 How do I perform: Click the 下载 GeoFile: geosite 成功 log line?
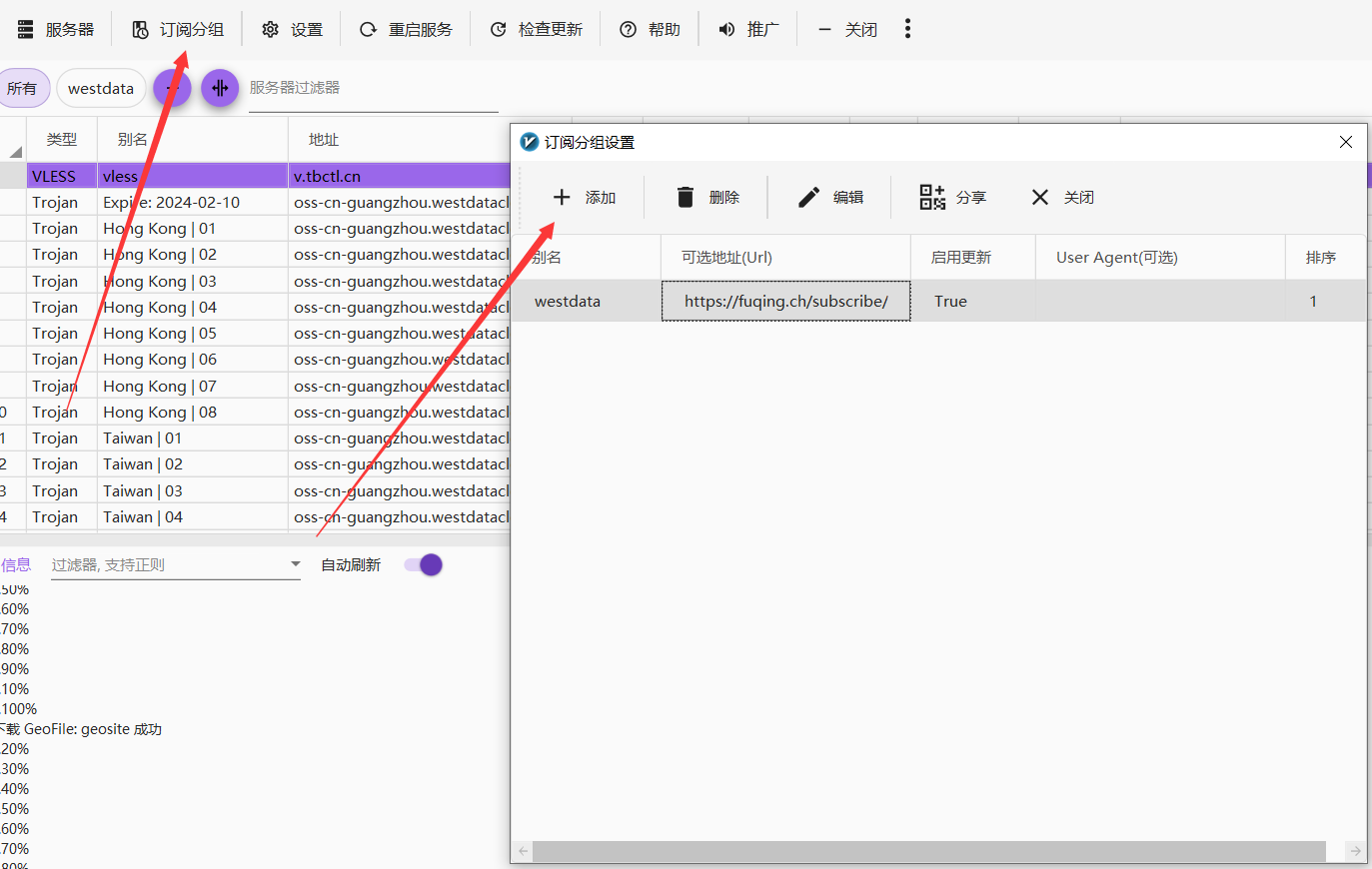[82, 729]
